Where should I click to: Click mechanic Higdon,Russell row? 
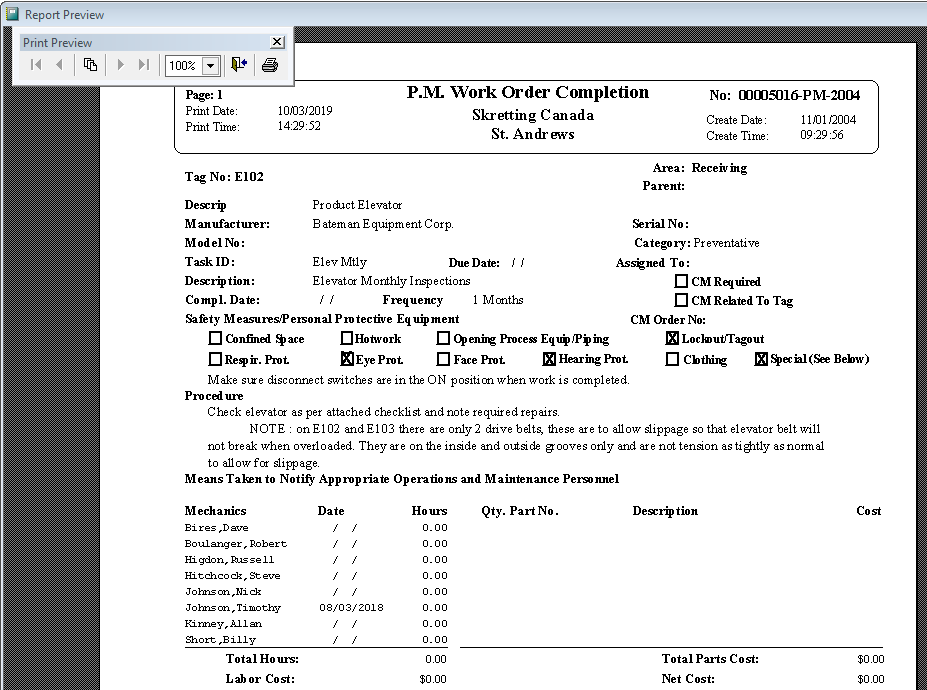pos(316,559)
